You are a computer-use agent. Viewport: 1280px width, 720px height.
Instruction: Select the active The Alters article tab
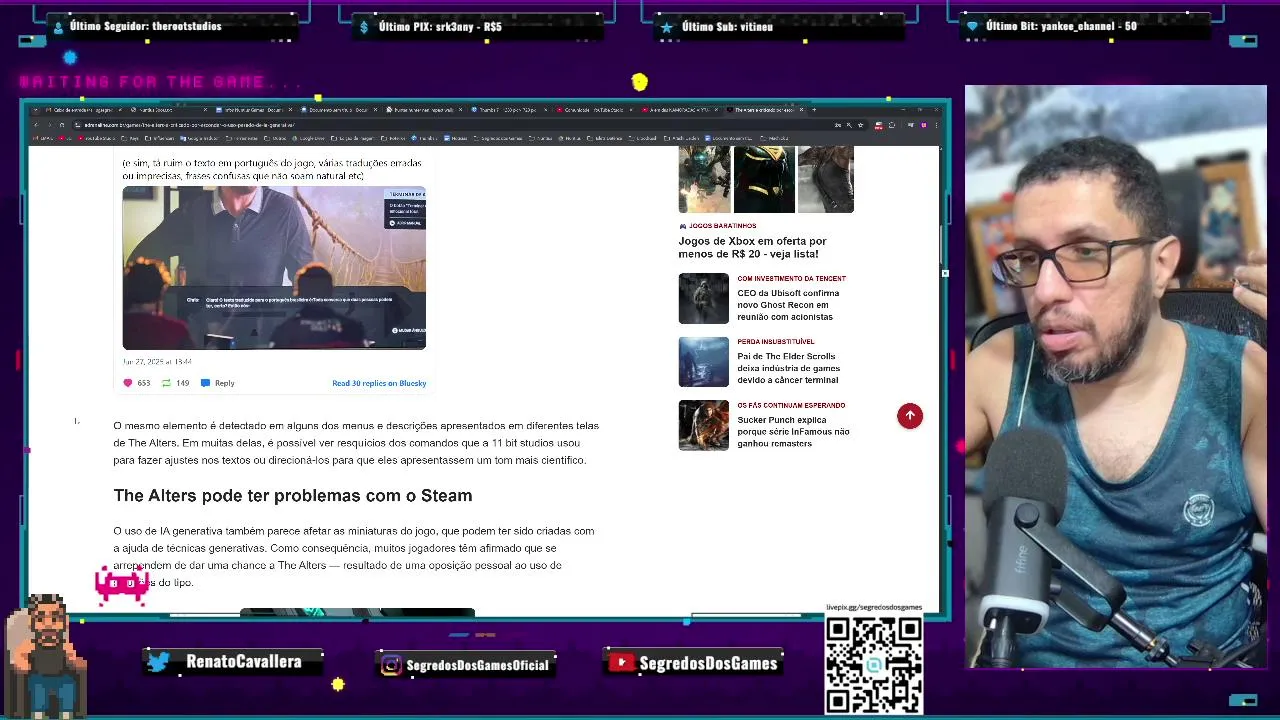[764, 110]
